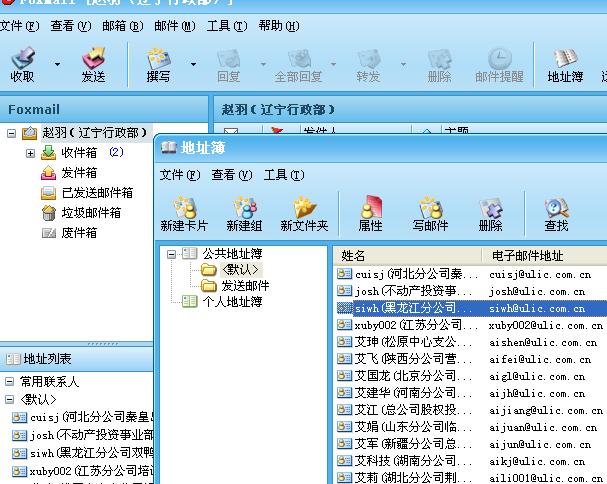
Task: Click the 撰写 (Compose) mail icon
Action: point(158,64)
